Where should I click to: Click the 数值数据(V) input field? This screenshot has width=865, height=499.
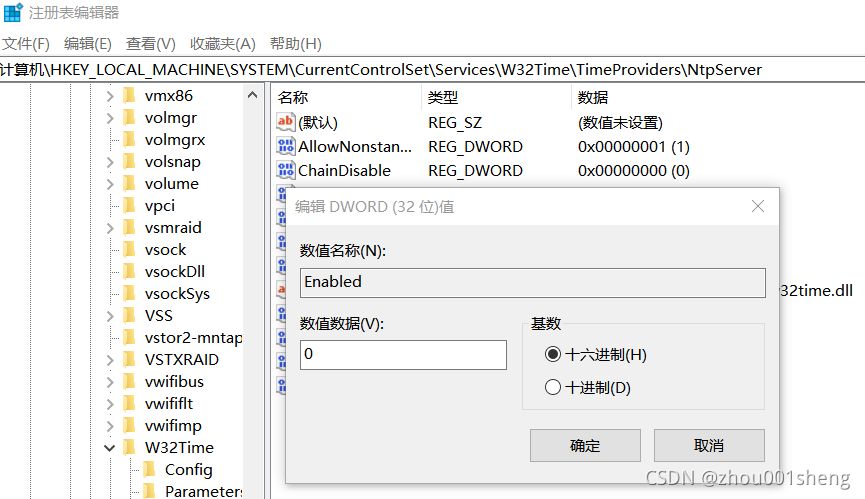tap(403, 355)
